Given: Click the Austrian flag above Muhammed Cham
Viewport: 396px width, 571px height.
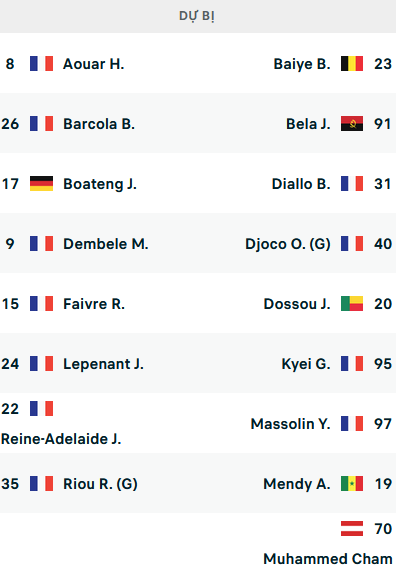Looking at the screenshot, I should click(352, 528).
